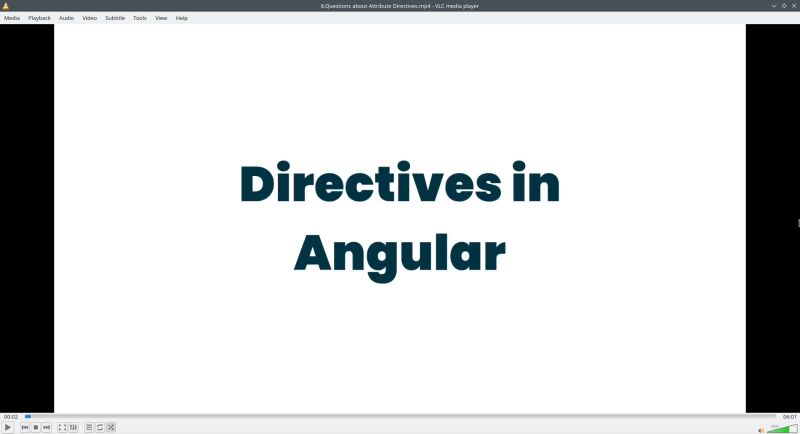Click the Play button
The image size is (800, 434).
tap(8, 427)
